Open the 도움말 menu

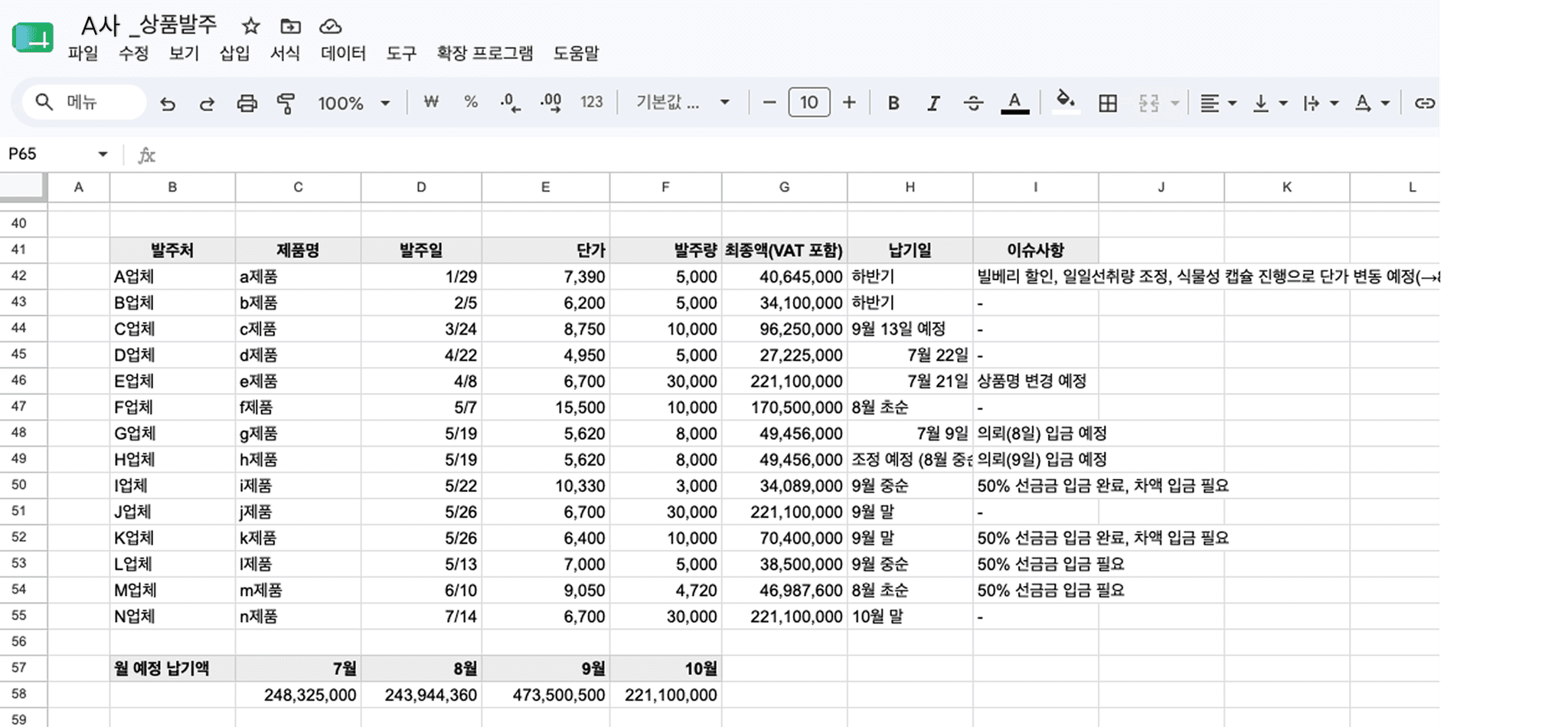[576, 54]
